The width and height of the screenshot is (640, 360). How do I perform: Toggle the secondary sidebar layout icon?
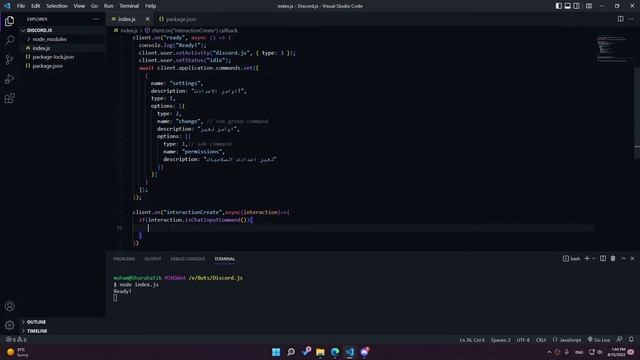pos(576,6)
